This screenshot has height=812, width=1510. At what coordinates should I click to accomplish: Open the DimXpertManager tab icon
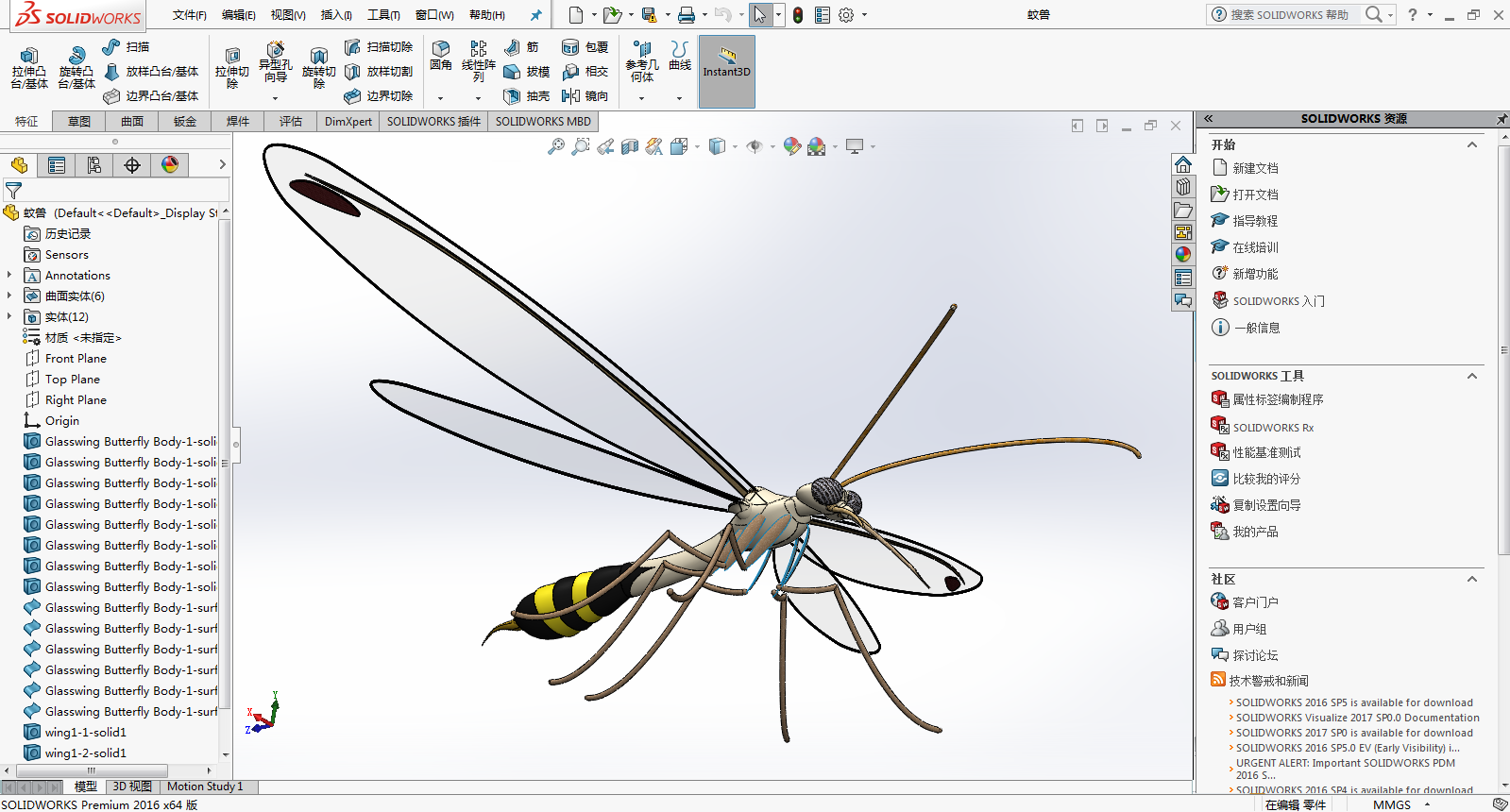(132, 165)
